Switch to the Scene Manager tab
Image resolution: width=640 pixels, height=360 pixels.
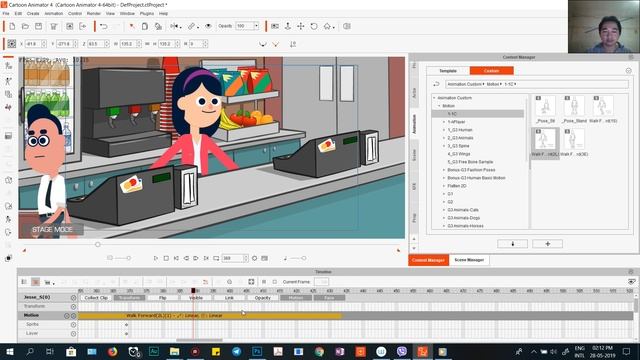[x=469, y=260]
